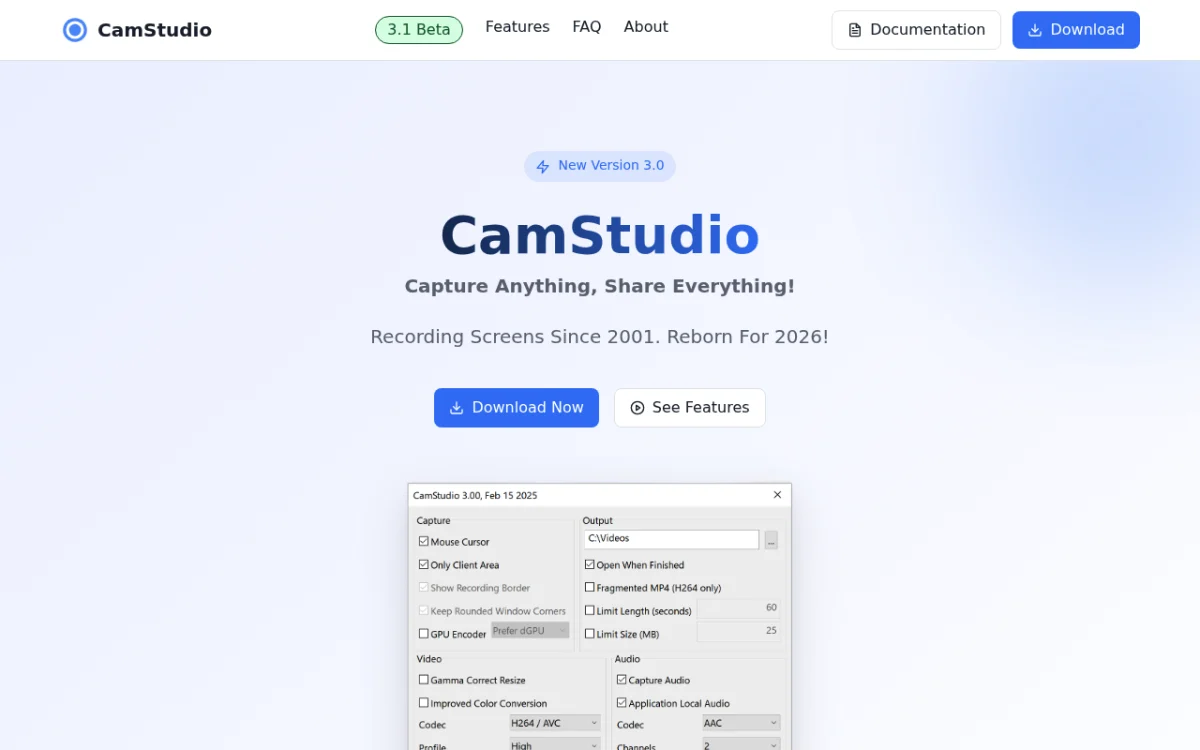Open the 3.1 Beta badge
The width and height of the screenshot is (1200, 750).
tap(419, 30)
